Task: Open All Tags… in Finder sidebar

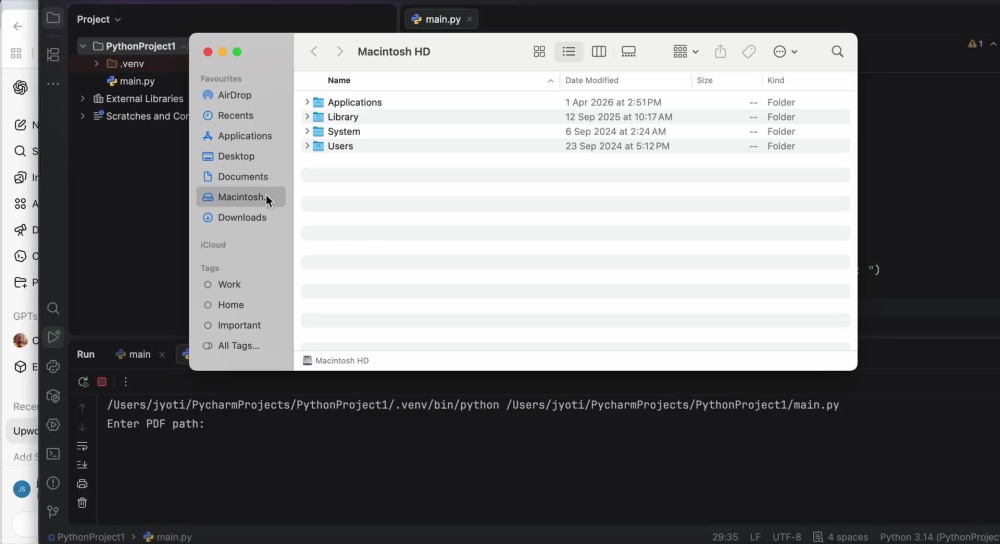Action: (241, 346)
